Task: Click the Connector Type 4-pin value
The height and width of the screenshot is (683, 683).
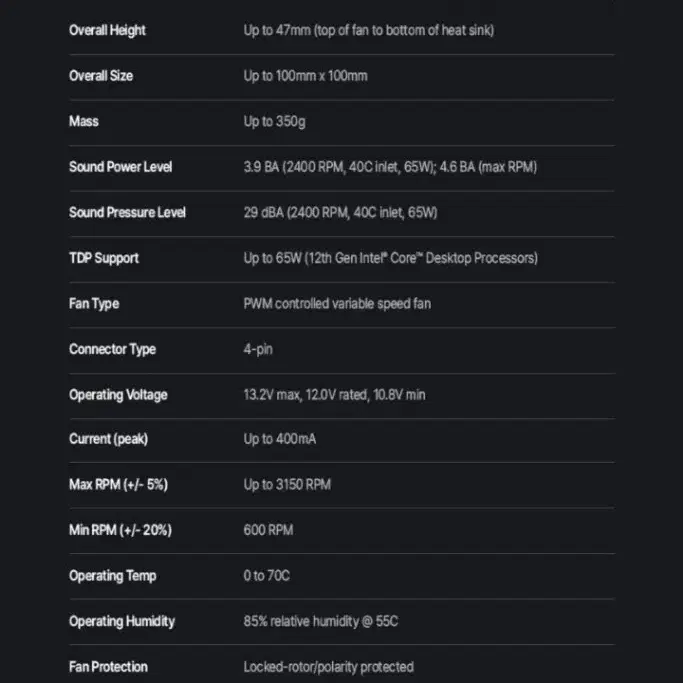Action: point(258,349)
